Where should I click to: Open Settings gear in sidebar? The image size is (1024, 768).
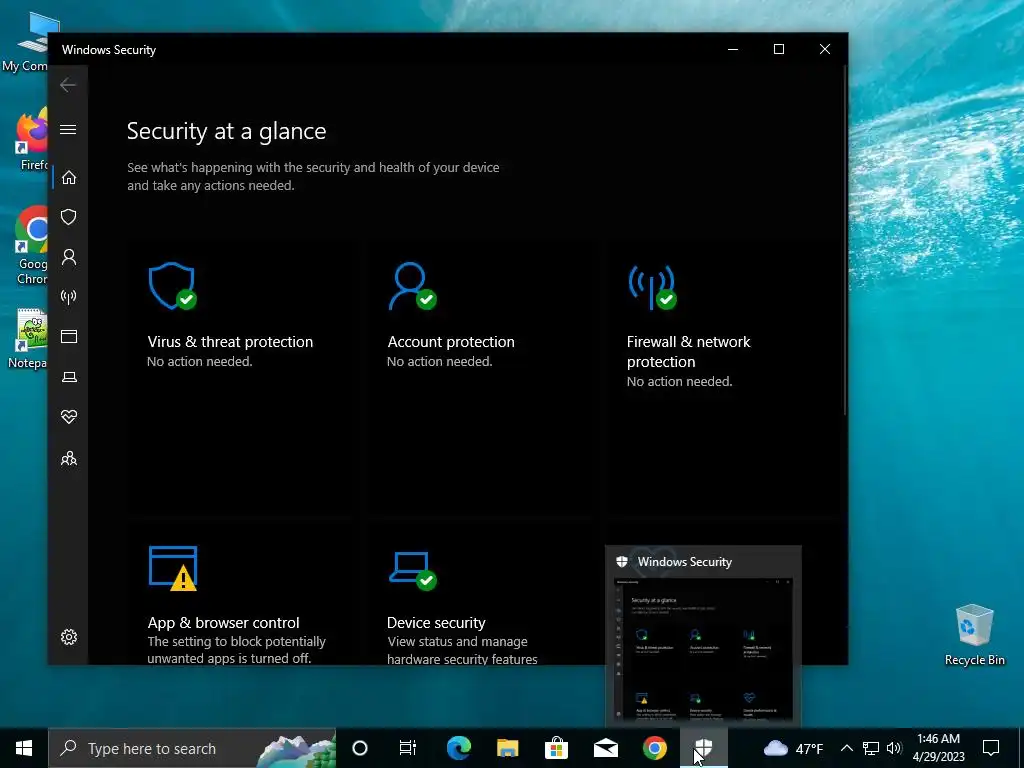(x=69, y=637)
